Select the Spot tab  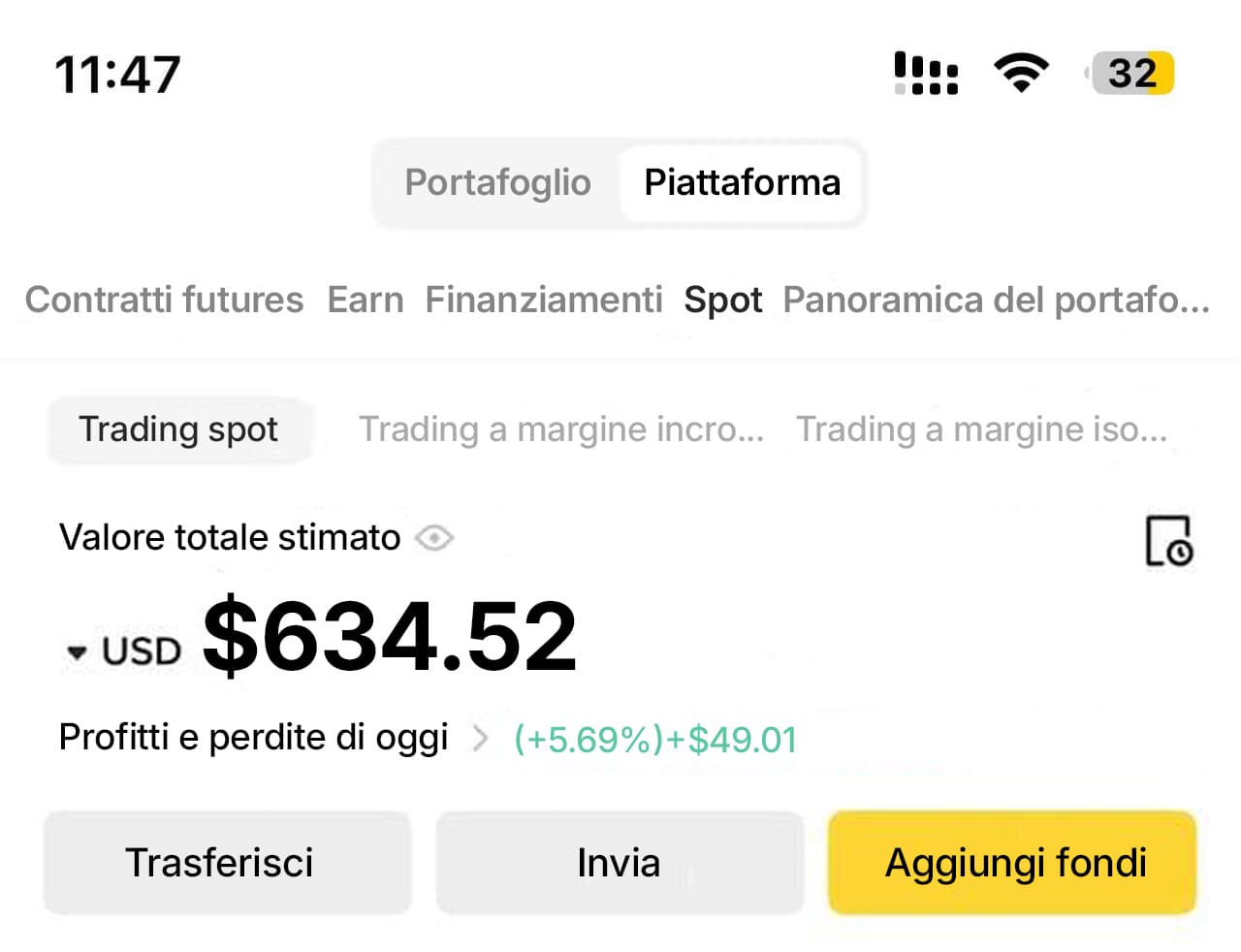pyautogui.click(x=723, y=300)
